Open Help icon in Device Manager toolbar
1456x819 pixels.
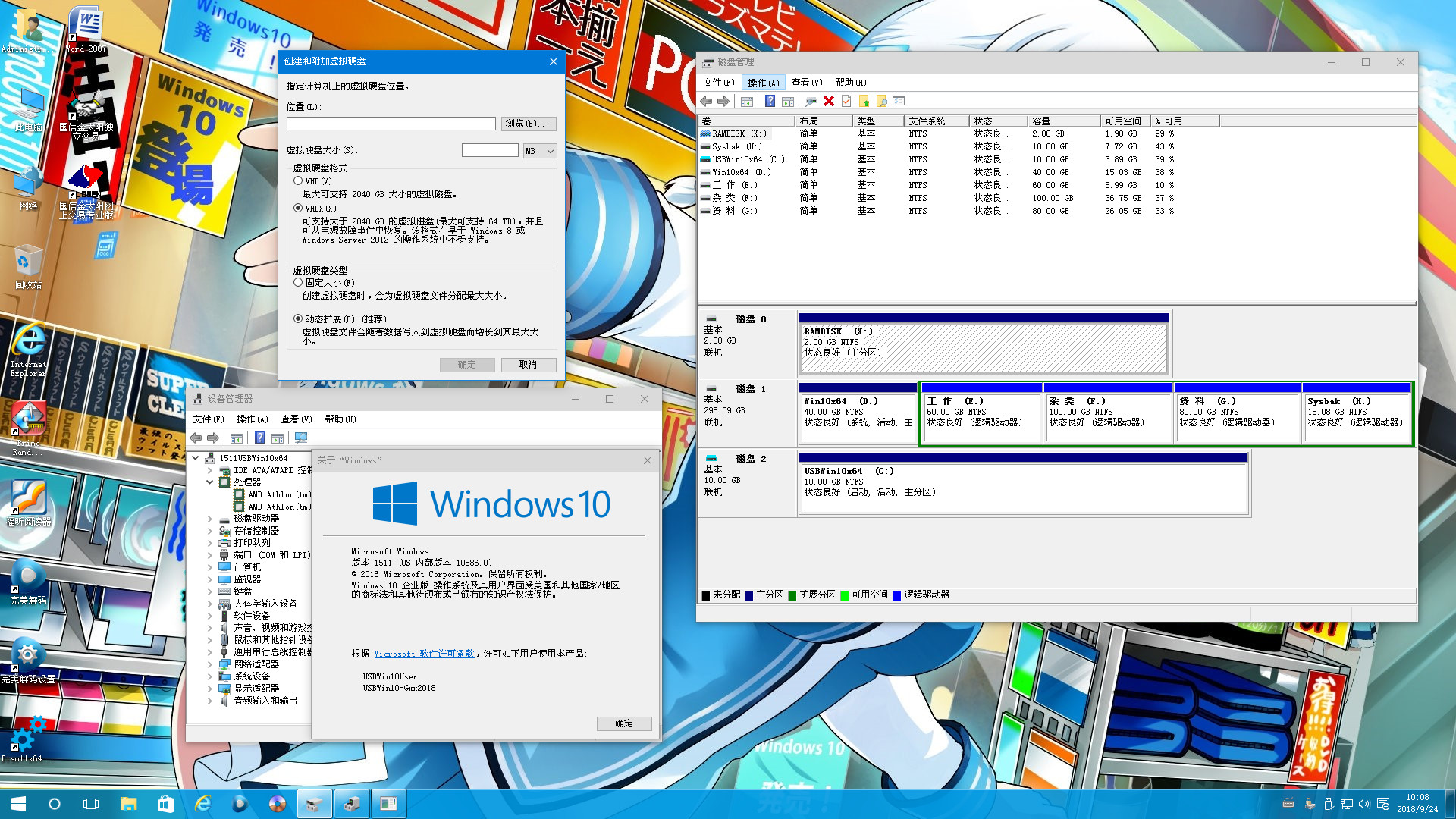(259, 438)
